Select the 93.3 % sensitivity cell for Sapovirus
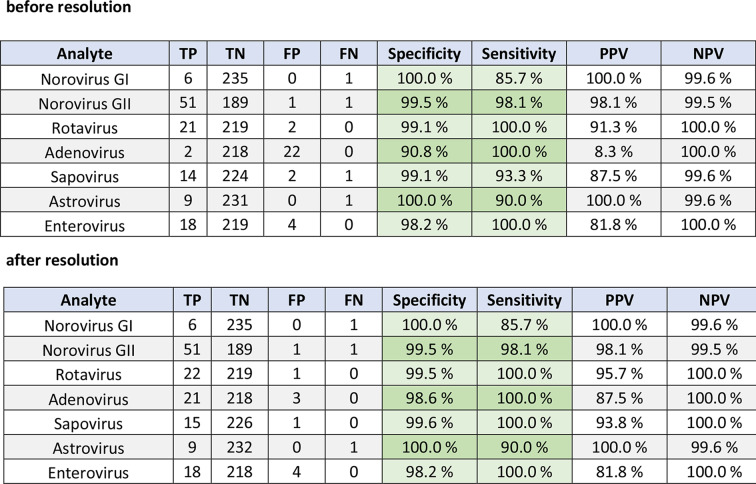756x484 pixels. 519,176
